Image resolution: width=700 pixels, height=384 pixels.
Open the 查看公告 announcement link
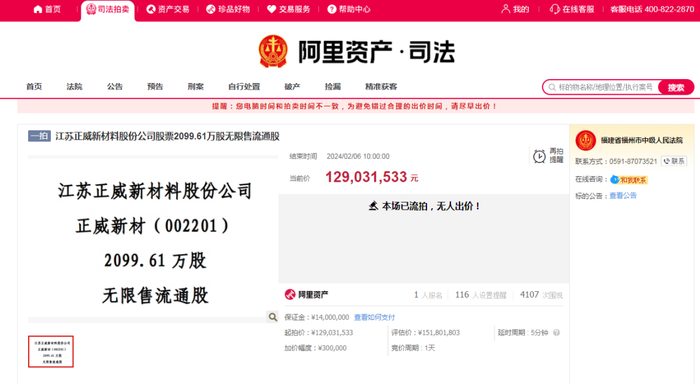(x=623, y=196)
